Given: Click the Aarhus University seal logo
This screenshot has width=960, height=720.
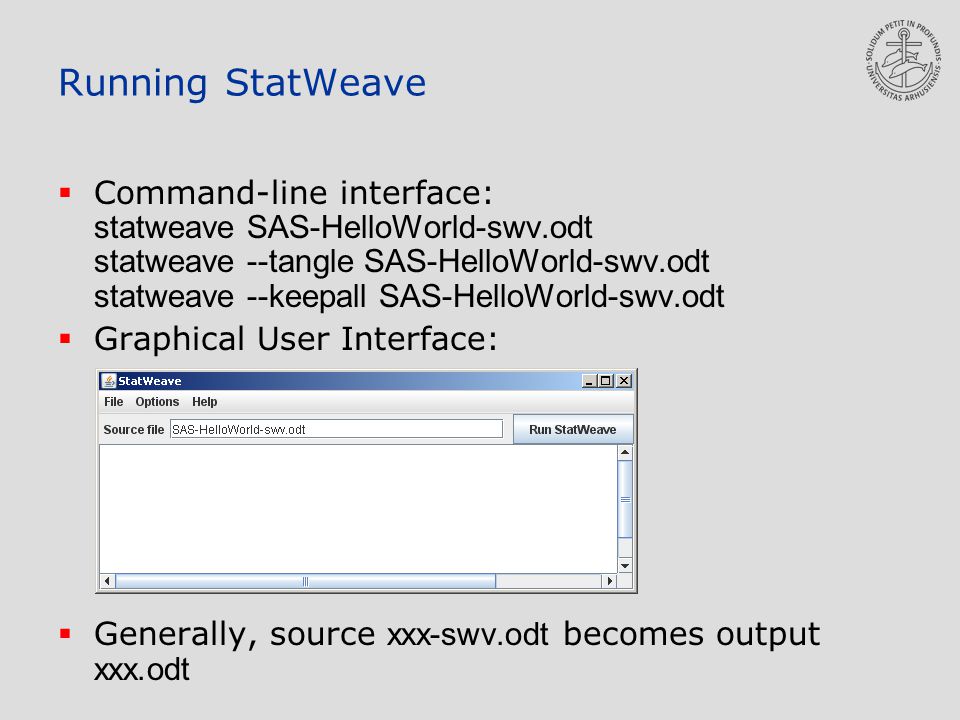Looking at the screenshot, I should coord(903,60).
